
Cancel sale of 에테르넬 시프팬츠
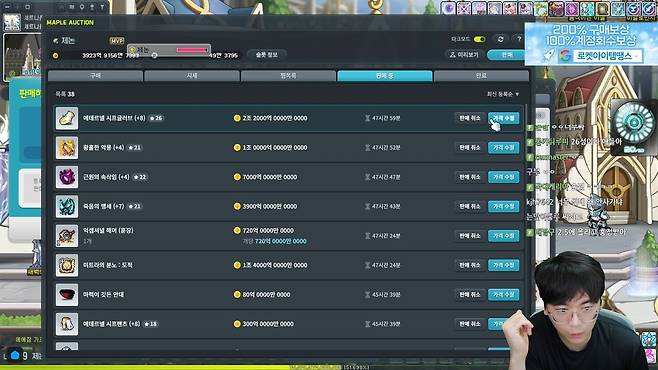point(470,323)
